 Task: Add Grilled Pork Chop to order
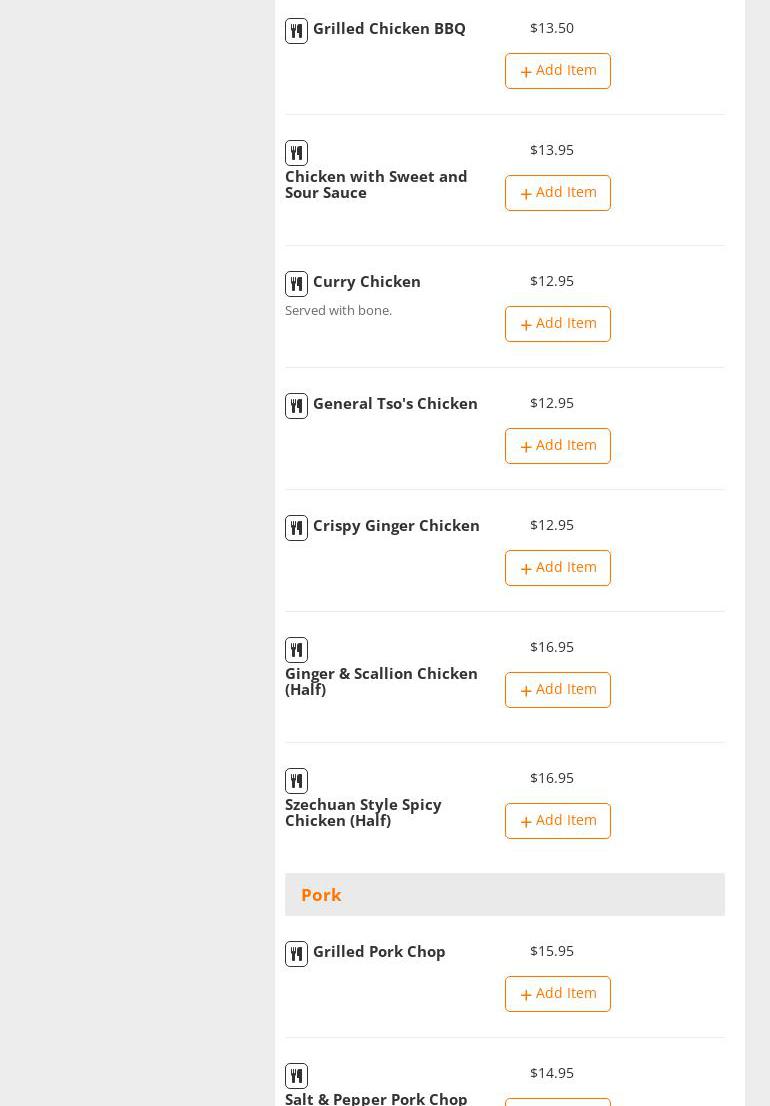pos(557,994)
